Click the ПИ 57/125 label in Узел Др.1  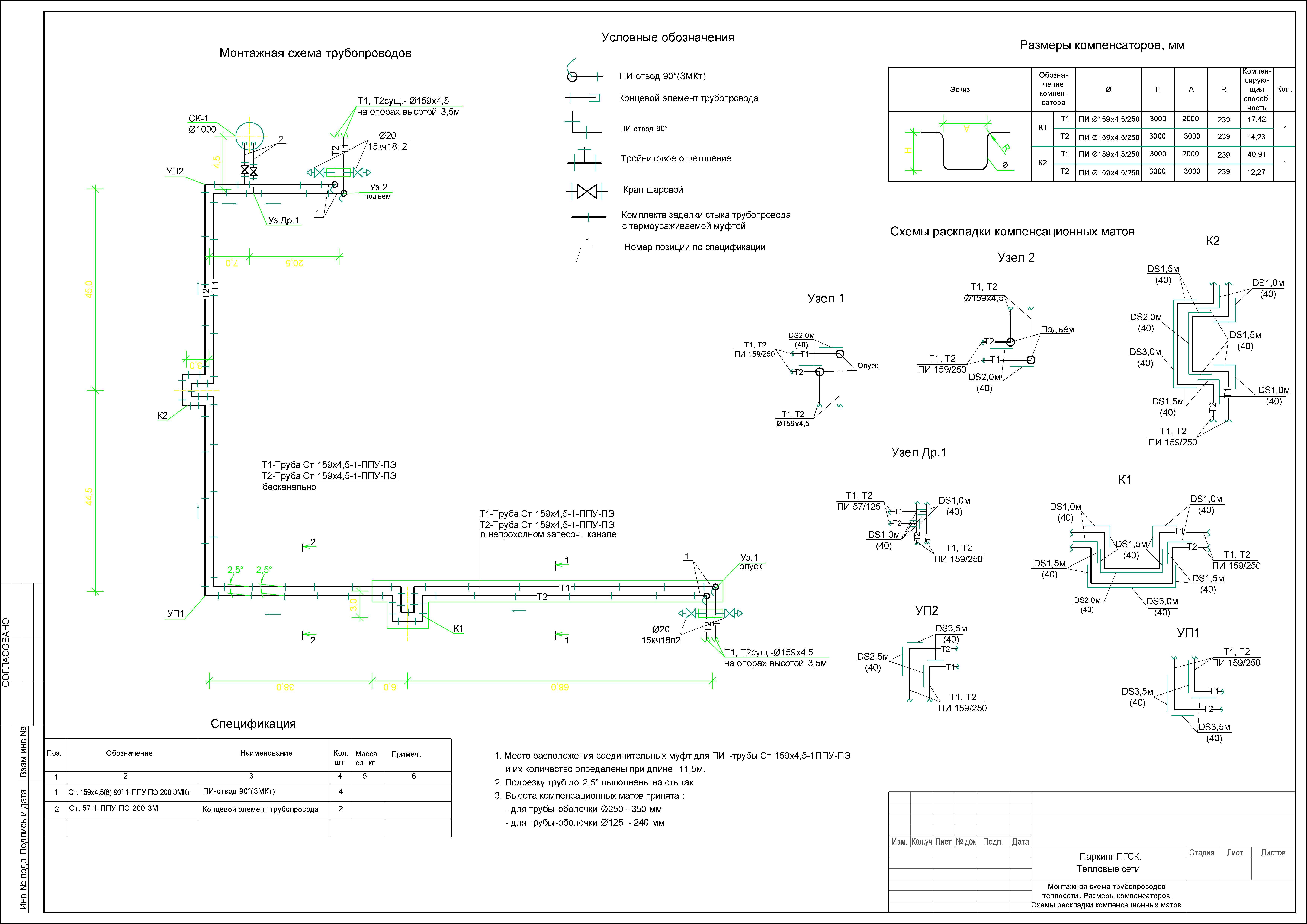858,506
